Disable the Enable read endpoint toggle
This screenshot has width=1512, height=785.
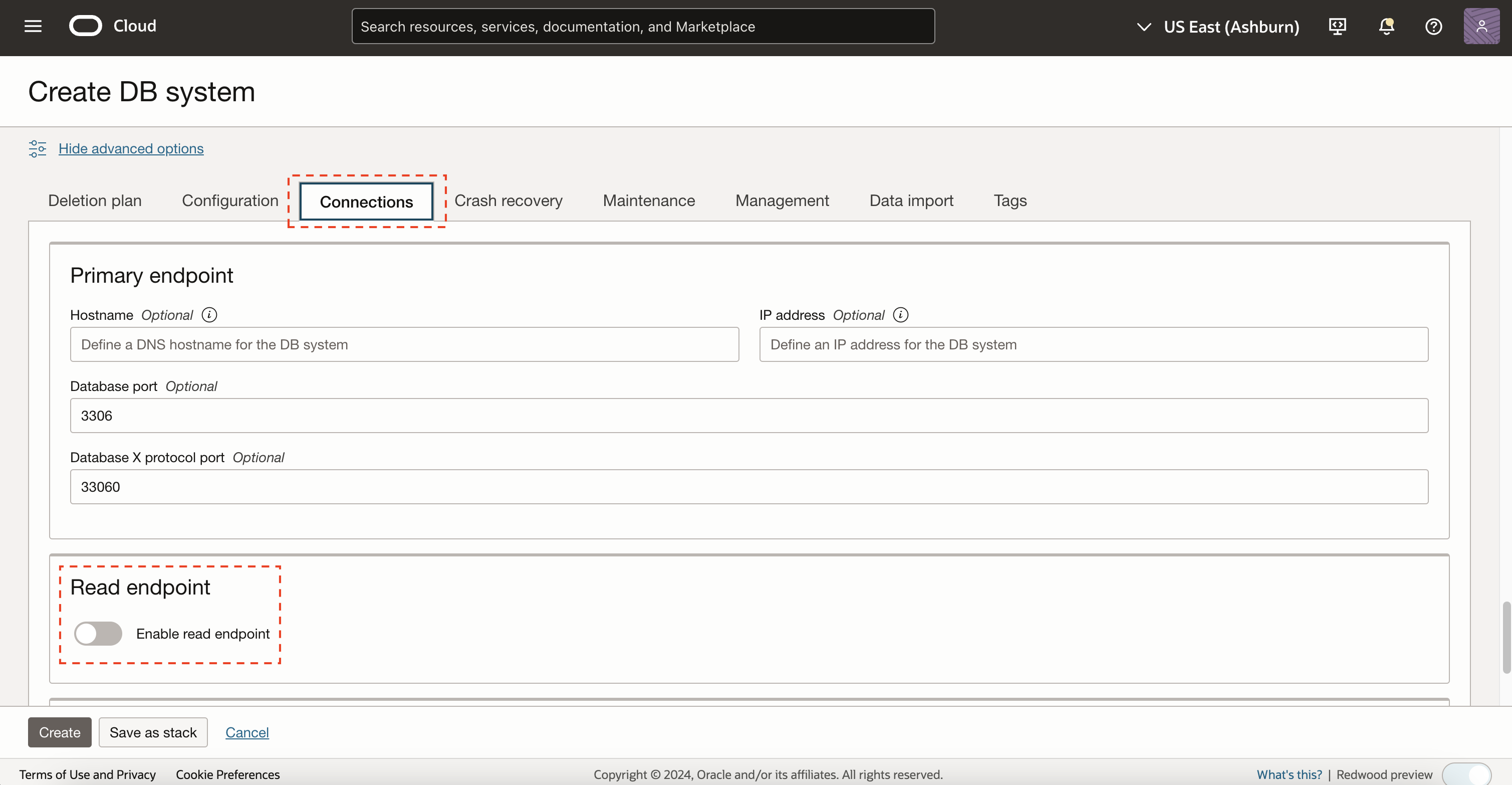coord(98,634)
